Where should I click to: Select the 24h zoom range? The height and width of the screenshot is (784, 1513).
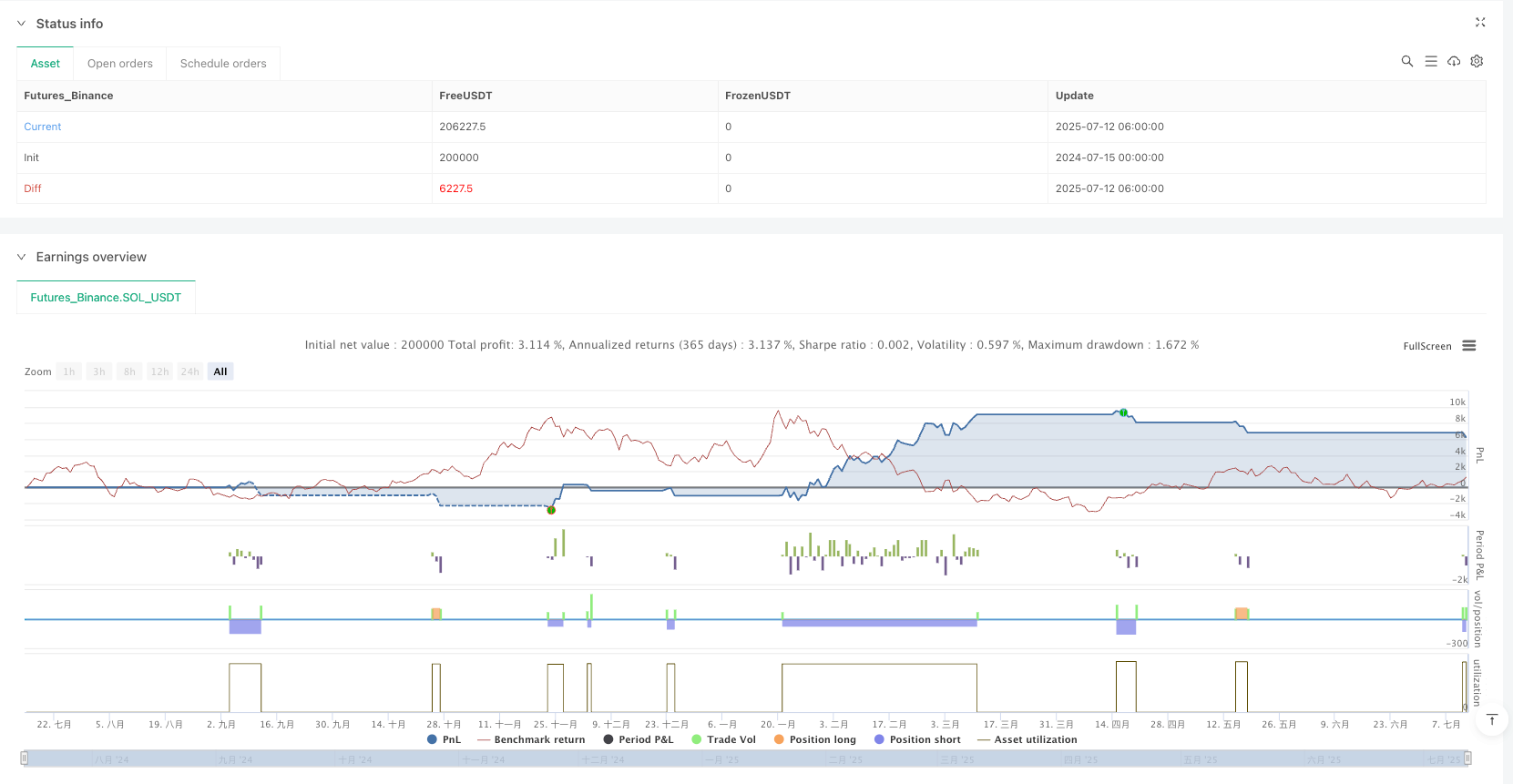point(189,372)
